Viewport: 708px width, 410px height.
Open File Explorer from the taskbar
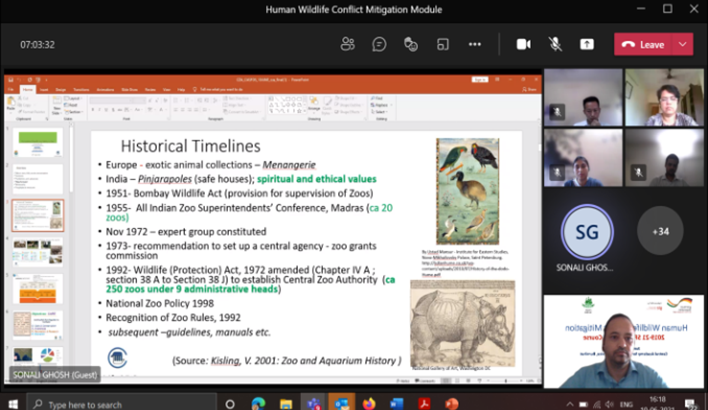coord(285,403)
